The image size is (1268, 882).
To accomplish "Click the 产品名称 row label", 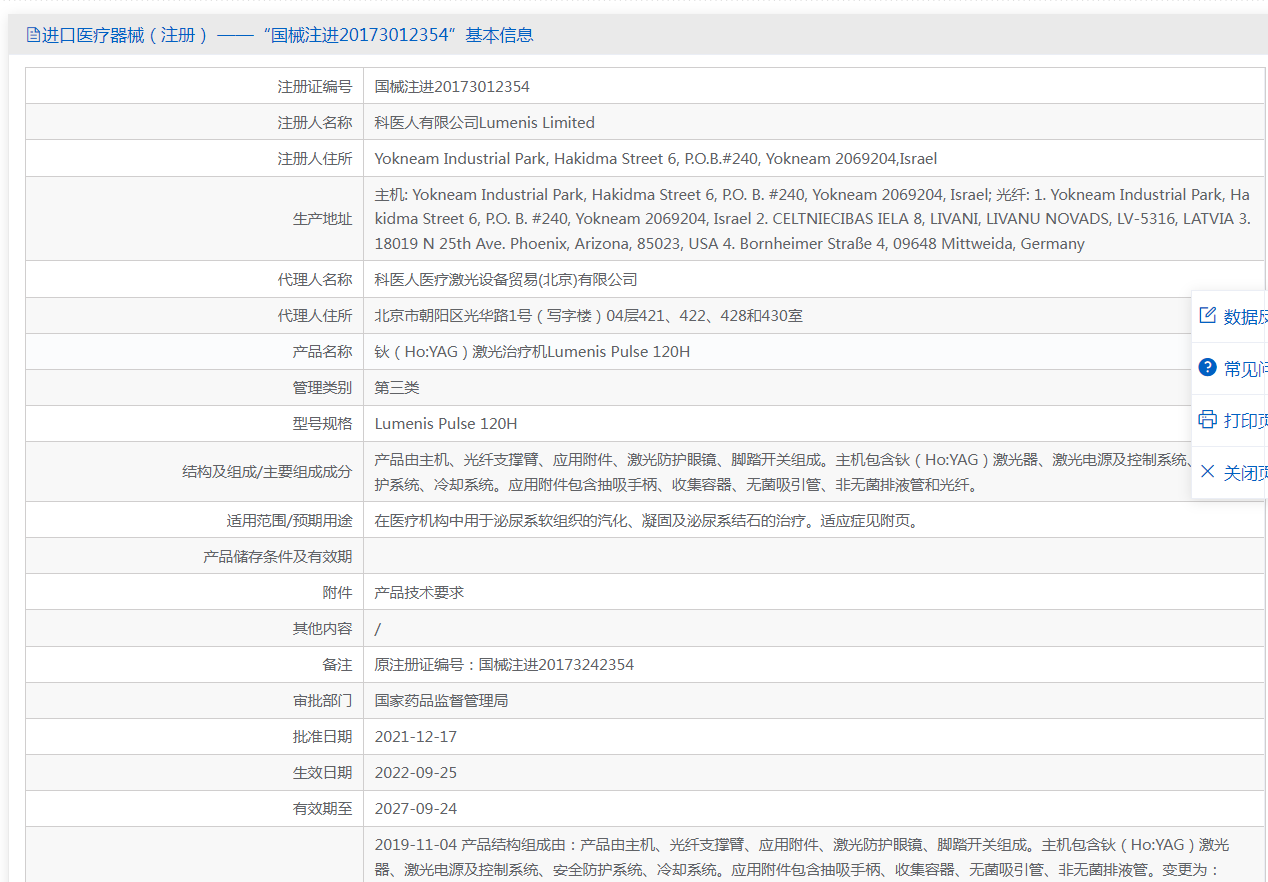I will pos(322,352).
